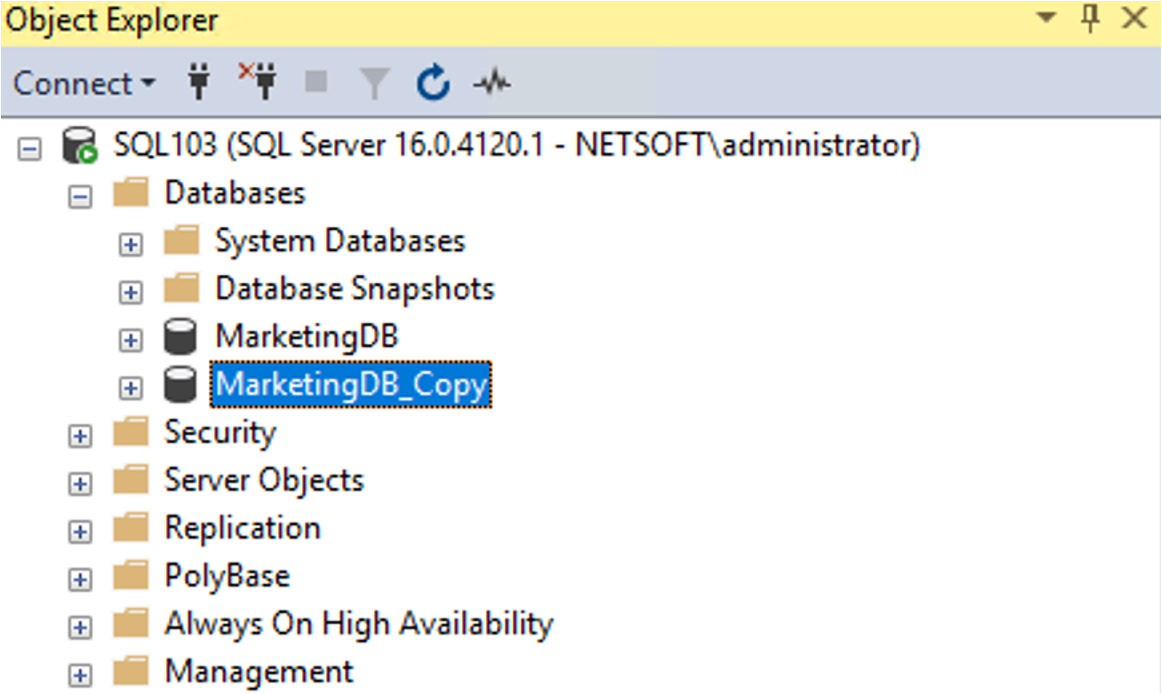Apply a filter in Object Explorer
The width and height of the screenshot is (1162, 694).
tap(374, 84)
